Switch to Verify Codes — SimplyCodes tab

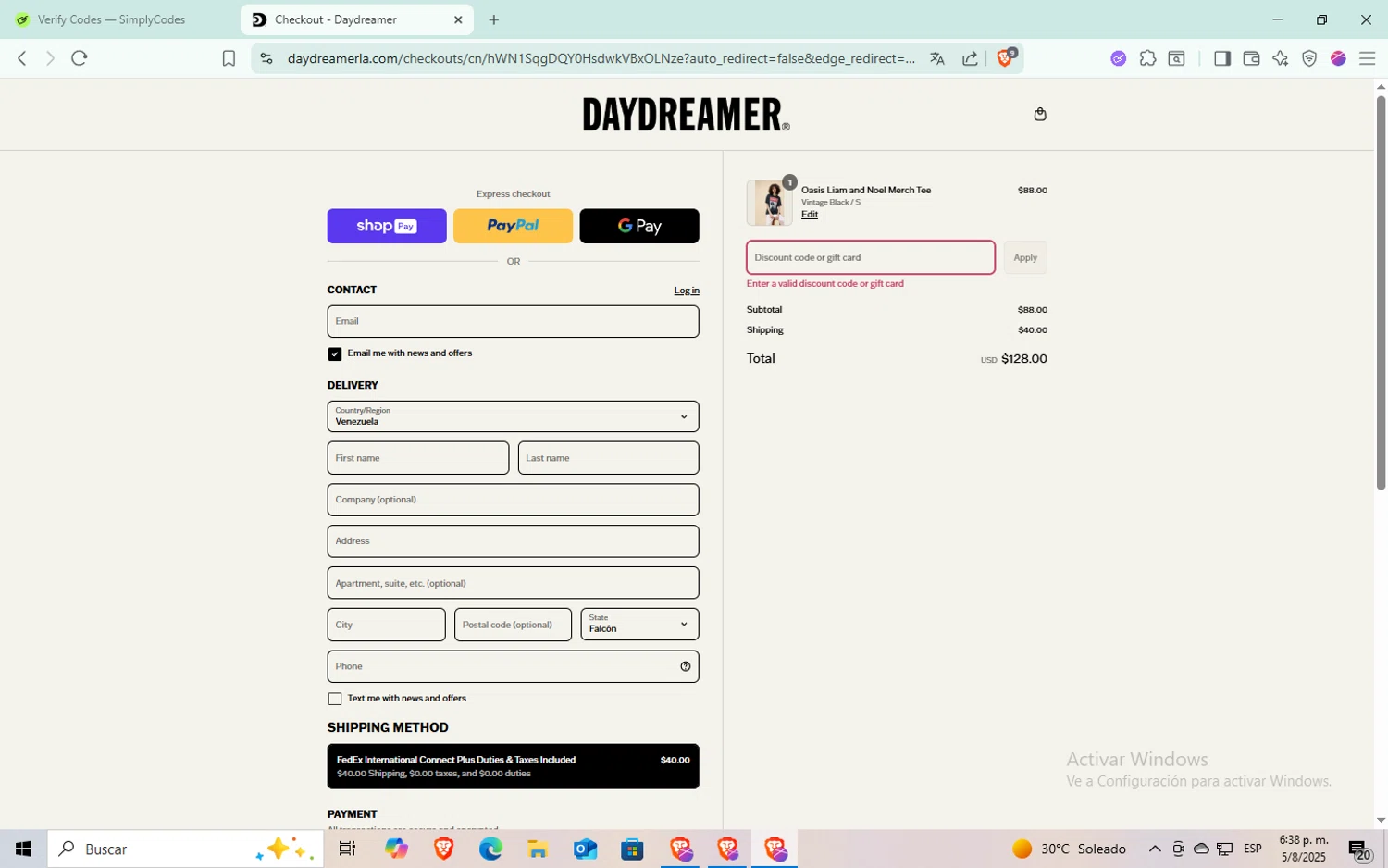pyautogui.click(x=113, y=19)
